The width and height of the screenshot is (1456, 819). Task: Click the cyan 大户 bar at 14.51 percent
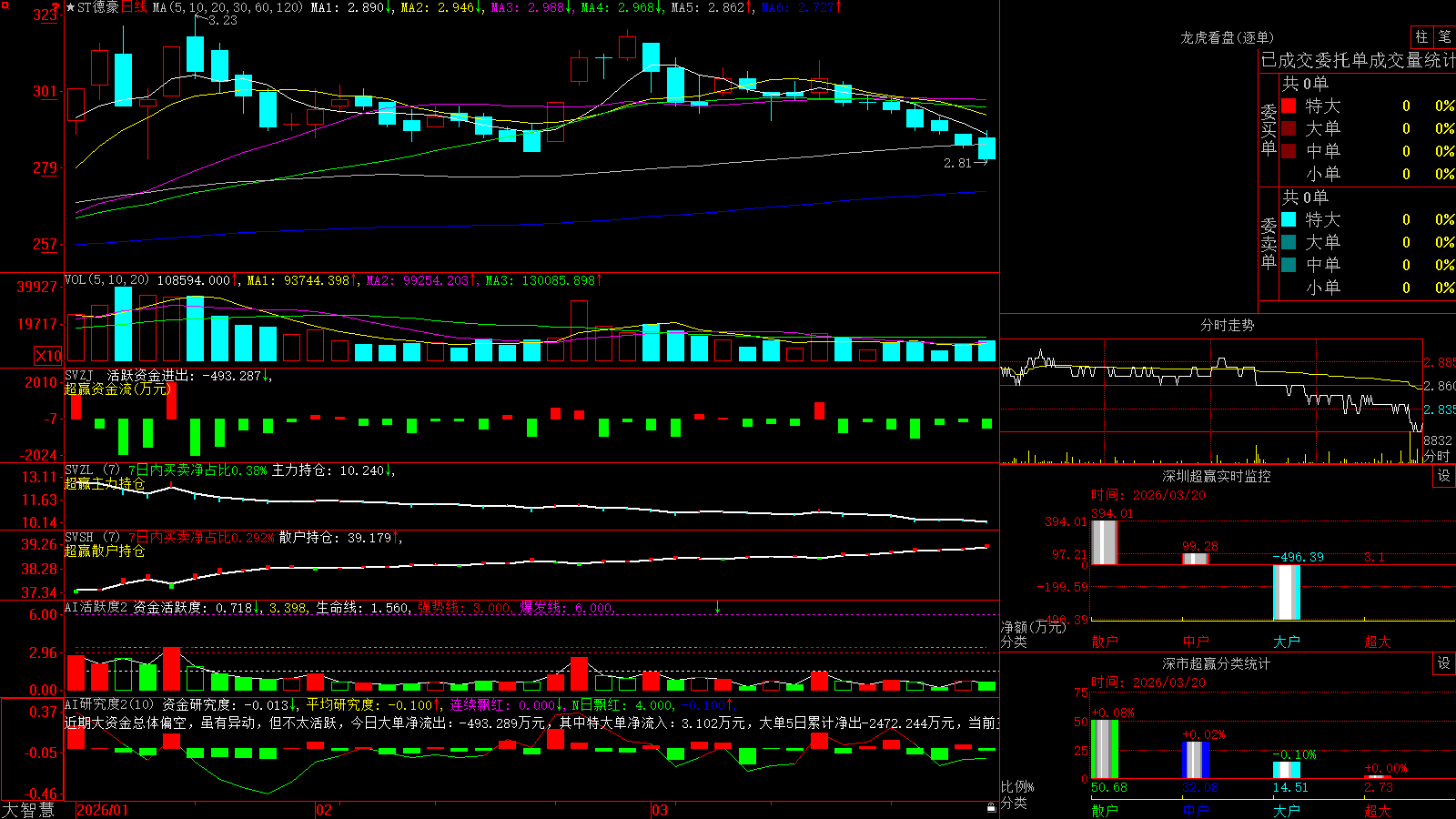tap(1287, 770)
